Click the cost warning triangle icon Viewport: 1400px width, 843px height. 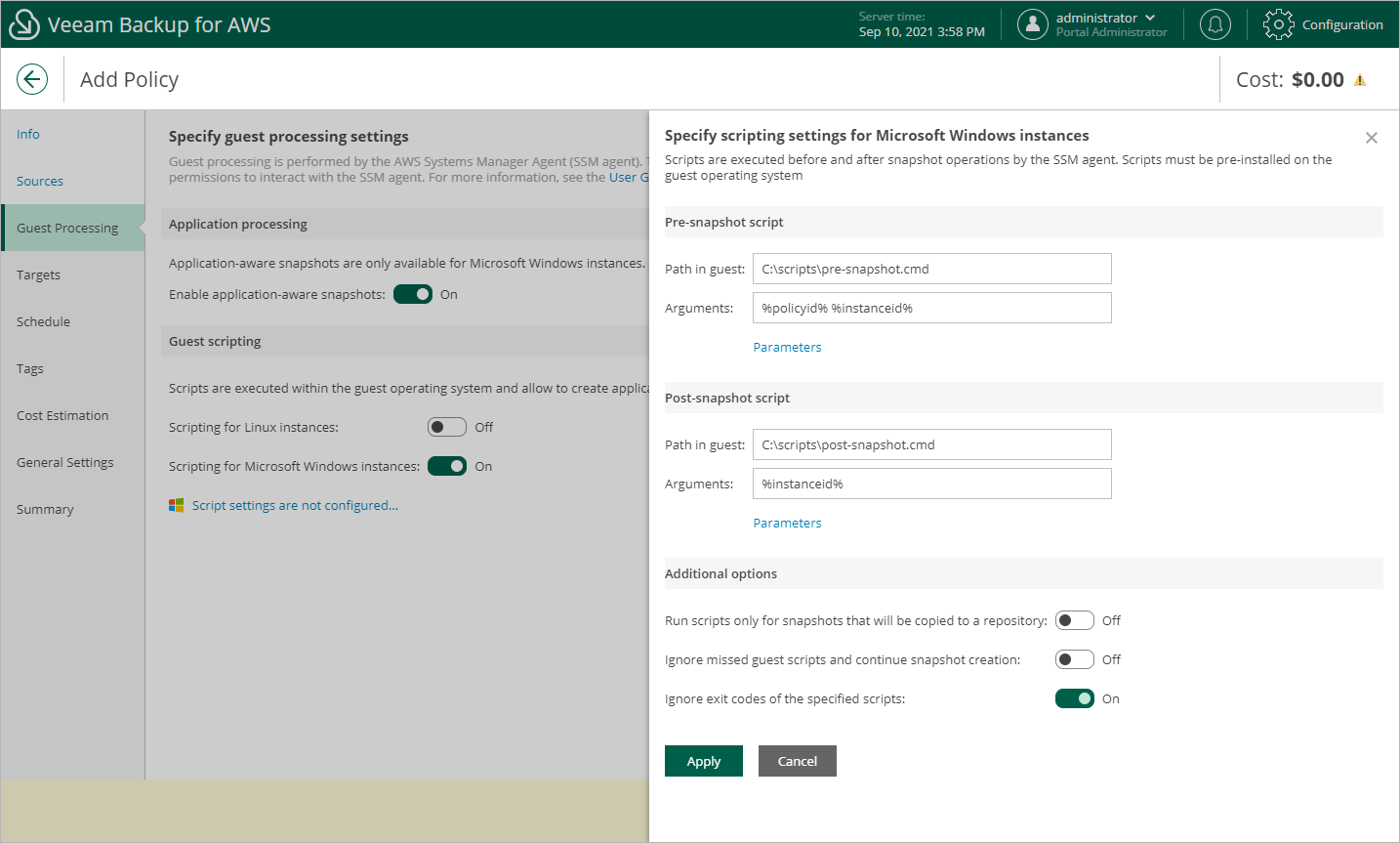(x=1360, y=80)
